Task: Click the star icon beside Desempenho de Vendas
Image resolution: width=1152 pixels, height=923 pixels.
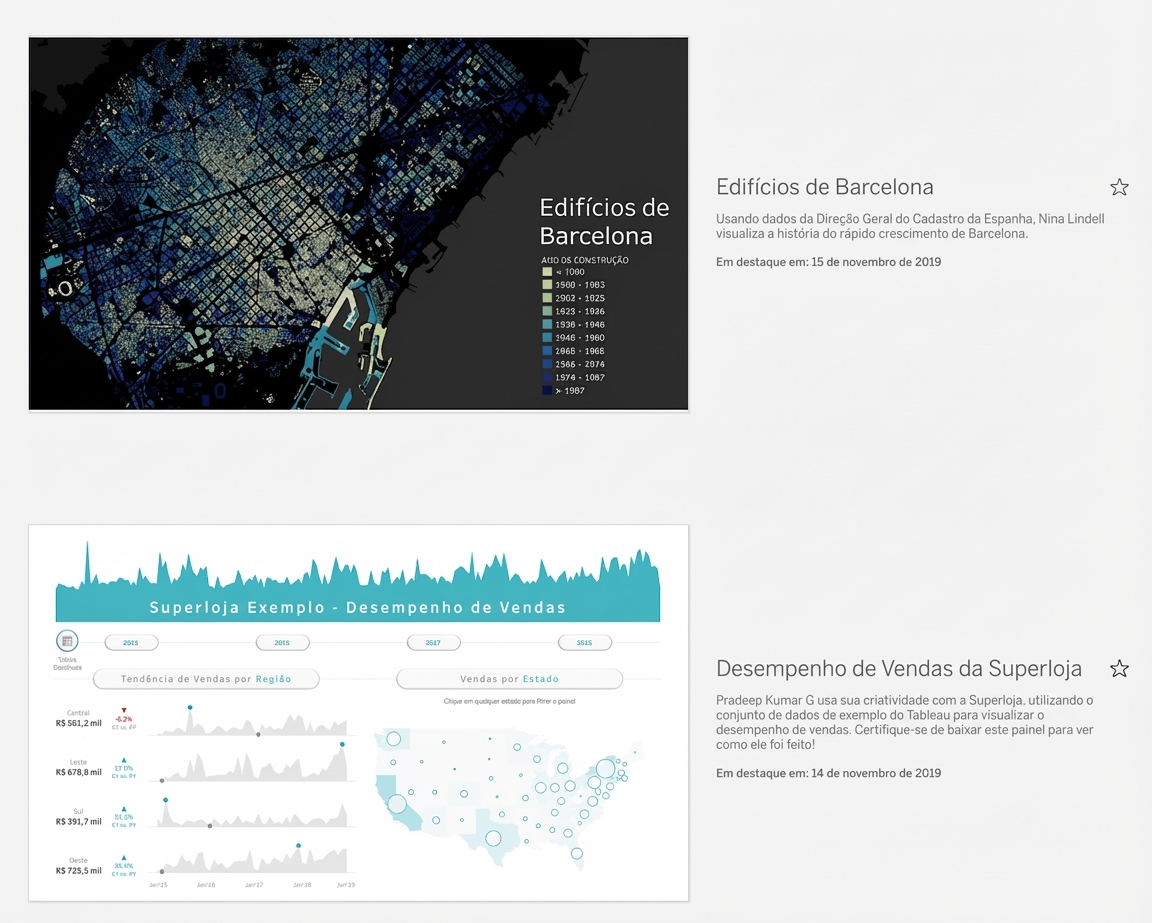Action: point(1119,668)
